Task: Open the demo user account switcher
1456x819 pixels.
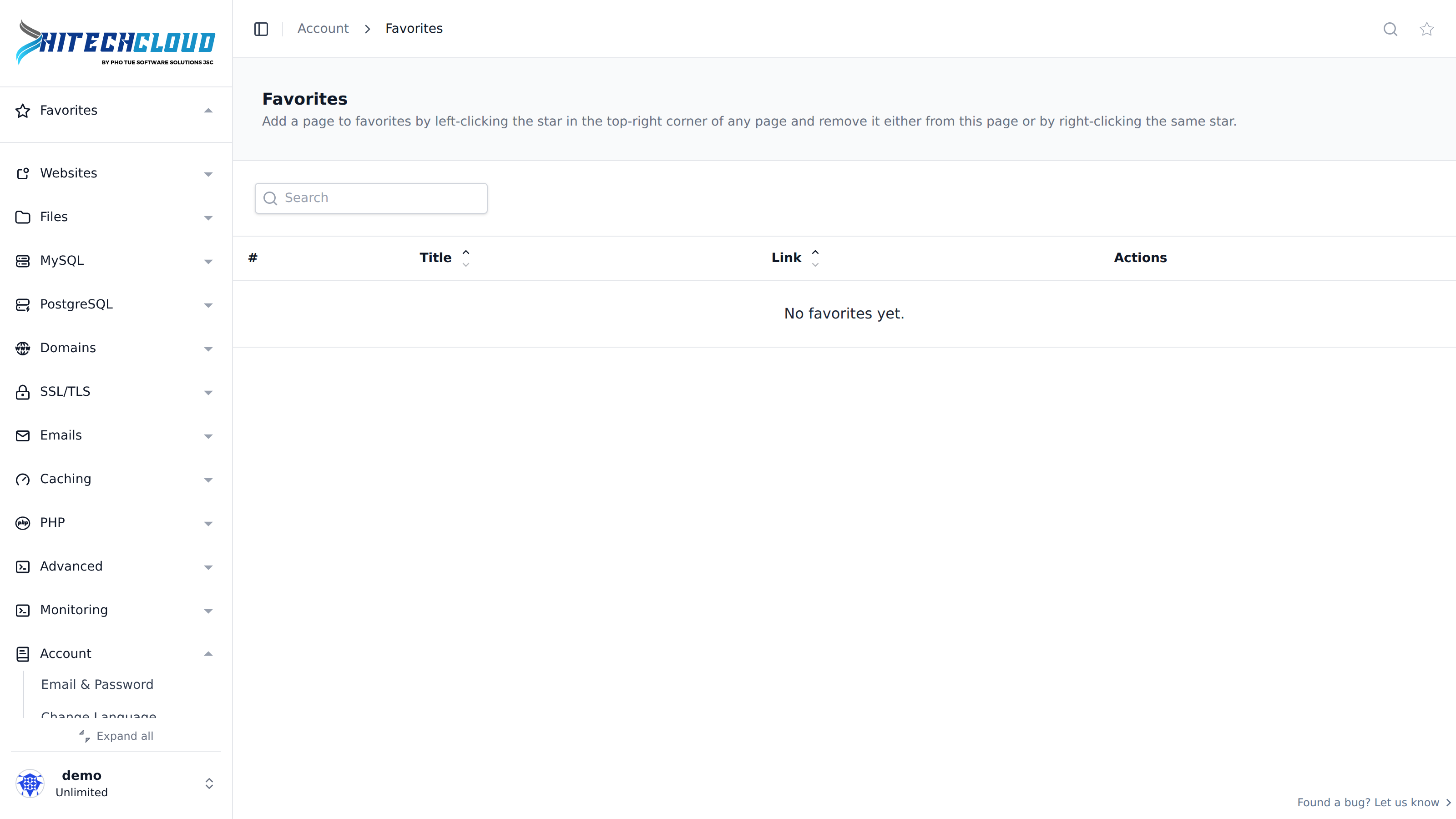Action: 115,784
